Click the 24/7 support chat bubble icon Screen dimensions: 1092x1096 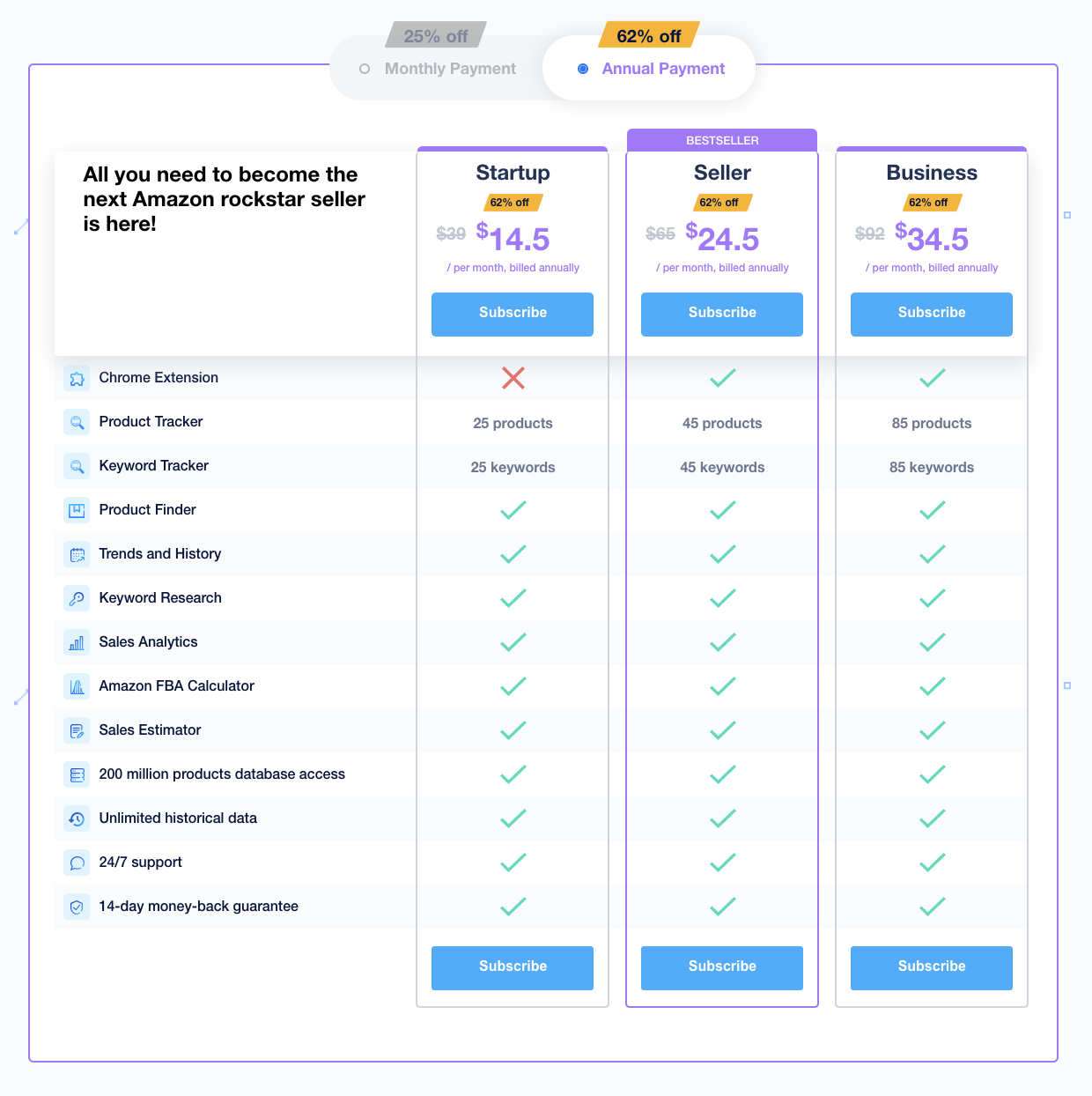point(77,863)
